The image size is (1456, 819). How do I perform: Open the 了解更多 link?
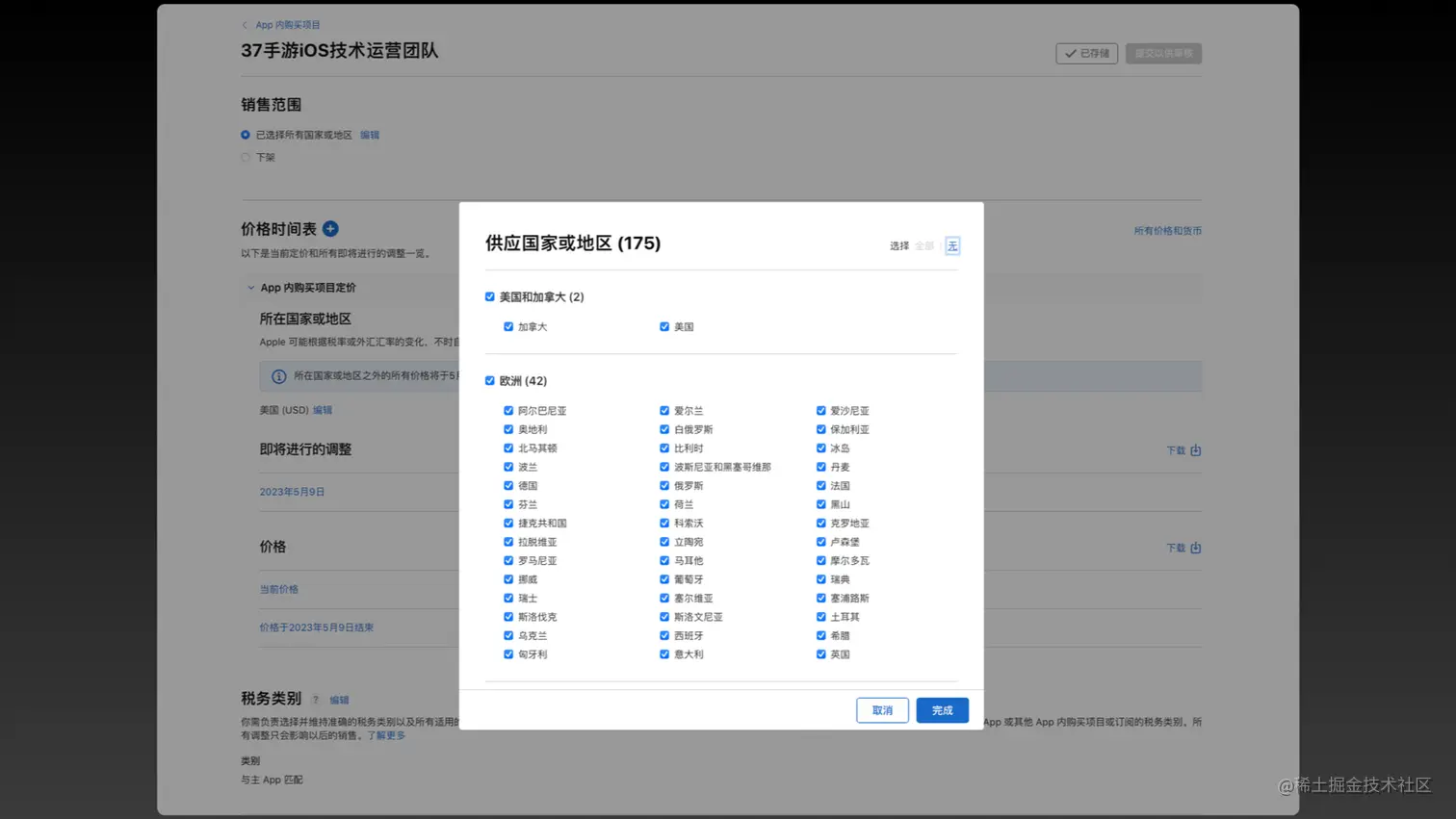coord(386,735)
